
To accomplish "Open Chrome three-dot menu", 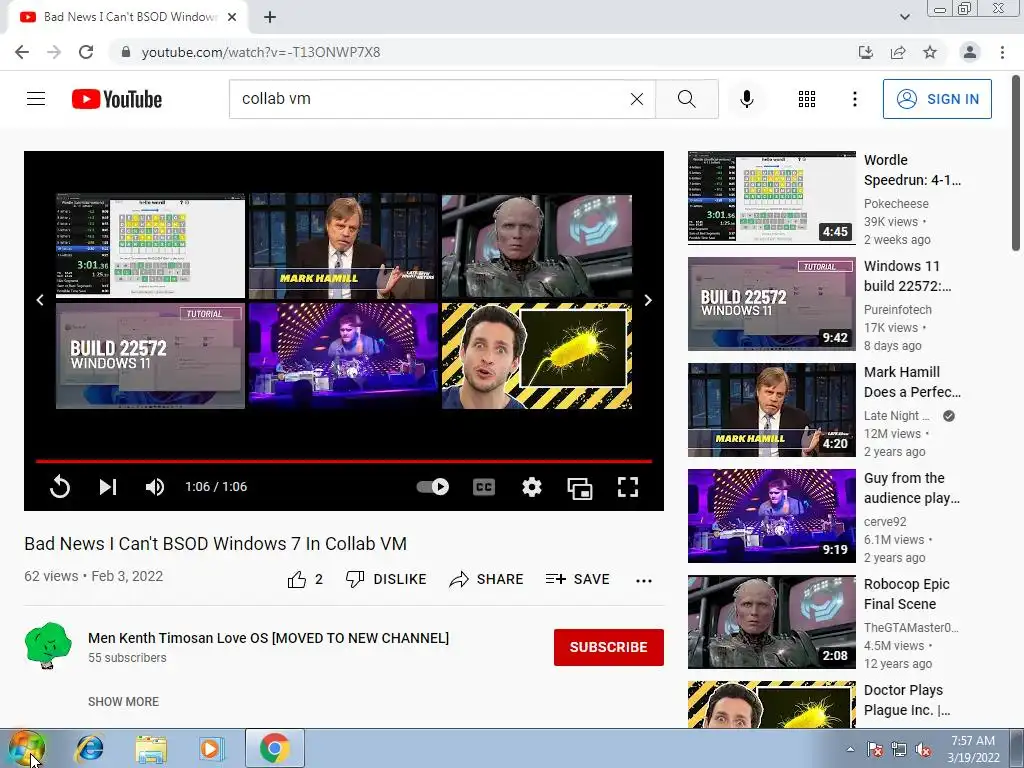I will (1002, 52).
